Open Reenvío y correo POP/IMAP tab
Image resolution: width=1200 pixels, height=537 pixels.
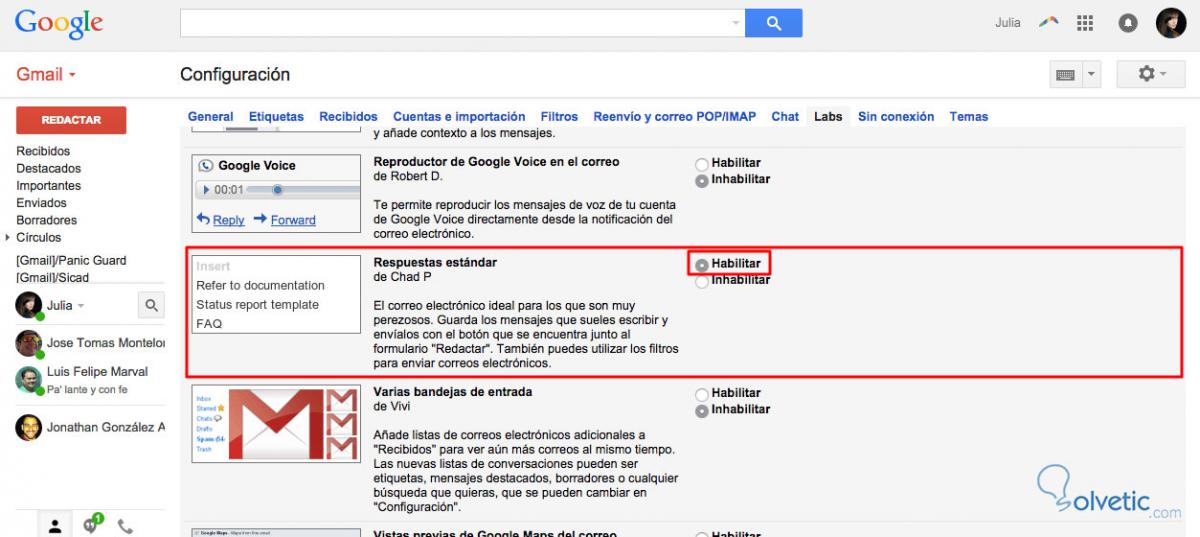(675, 117)
